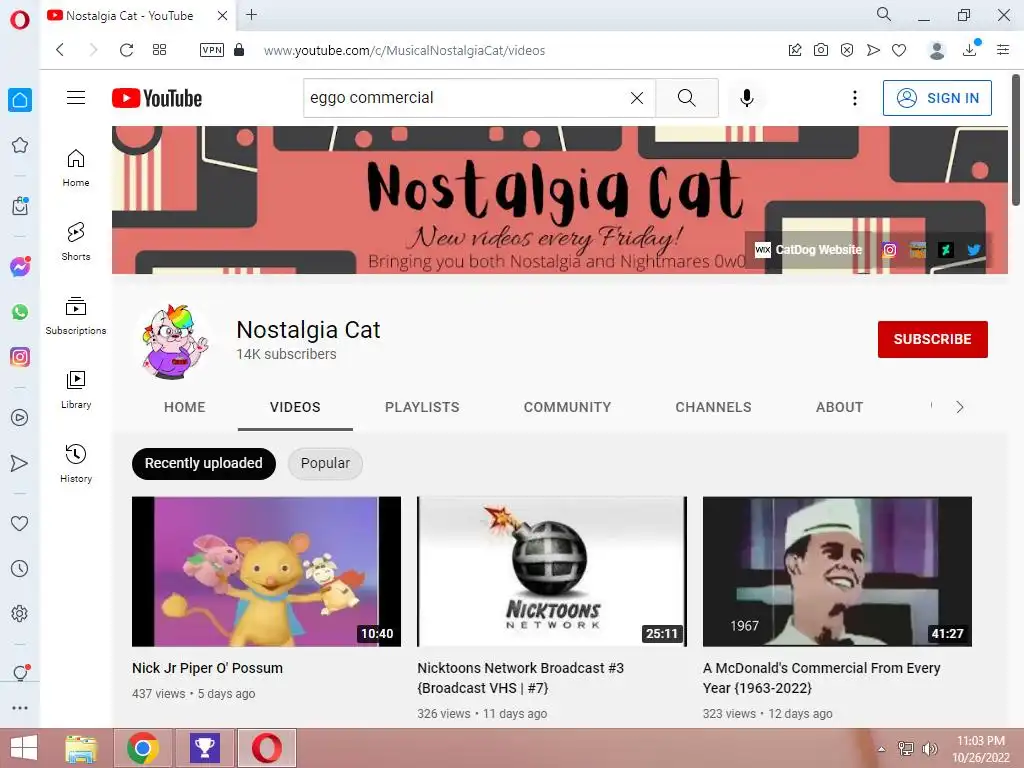Switch to the HOME channel tab
Screen dimensions: 1024x768
click(x=185, y=408)
